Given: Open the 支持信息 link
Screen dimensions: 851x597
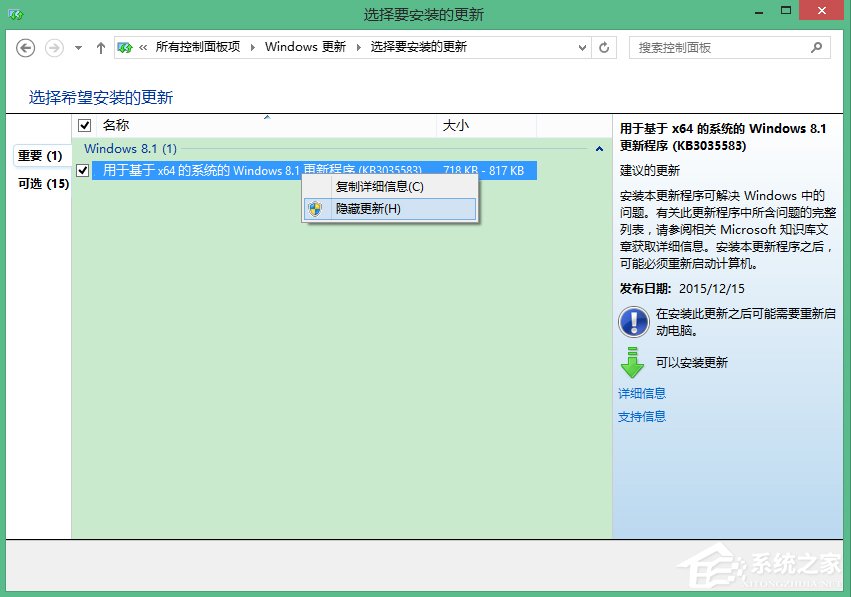Looking at the screenshot, I should click(641, 416).
